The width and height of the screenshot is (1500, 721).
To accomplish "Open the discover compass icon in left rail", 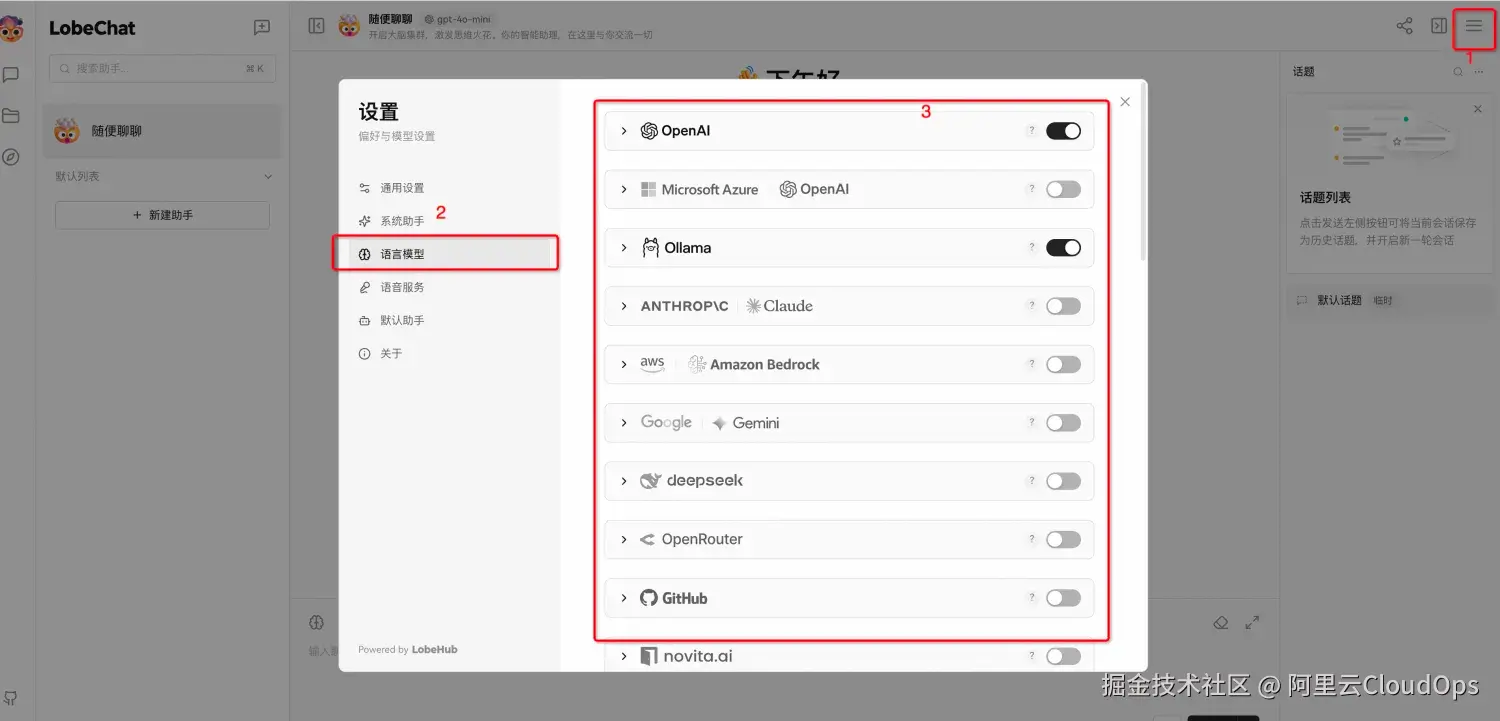I will pyautogui.click(x=11, y=157).
